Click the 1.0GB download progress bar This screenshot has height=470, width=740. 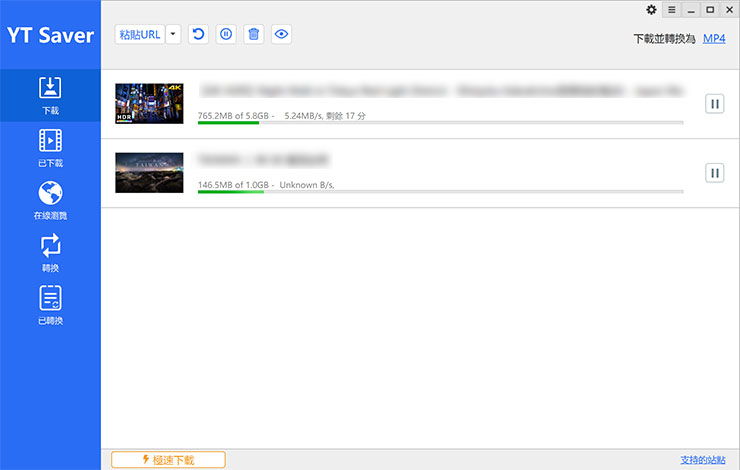click(440, 192)
